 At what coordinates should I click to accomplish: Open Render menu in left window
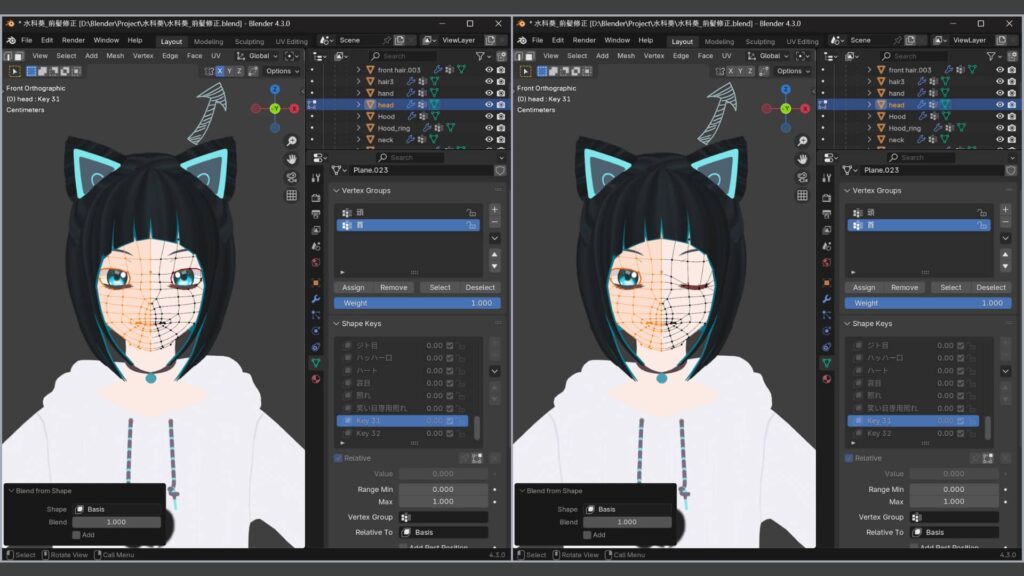click(x=73, y=40)
